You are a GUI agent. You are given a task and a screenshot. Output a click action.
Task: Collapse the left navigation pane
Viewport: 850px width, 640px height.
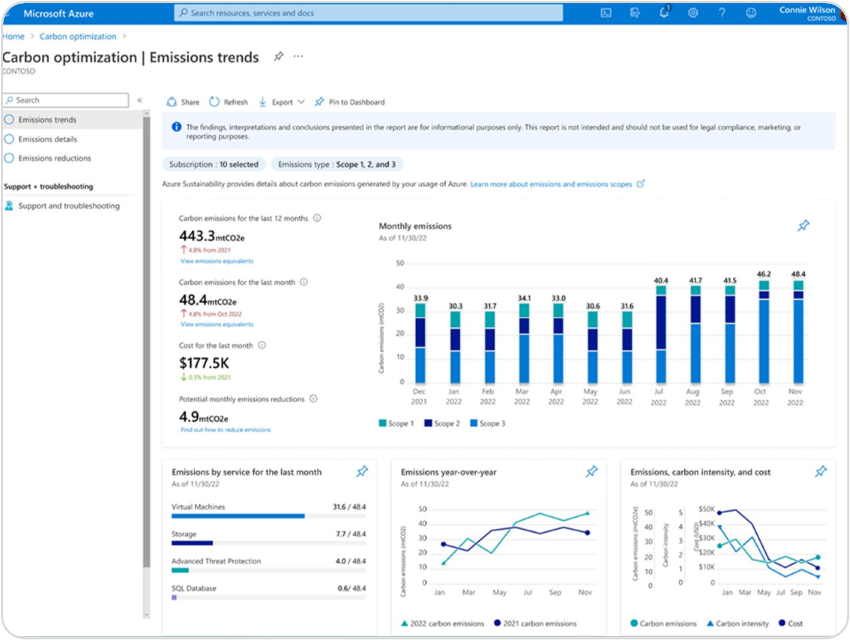[x=139, y=100]
